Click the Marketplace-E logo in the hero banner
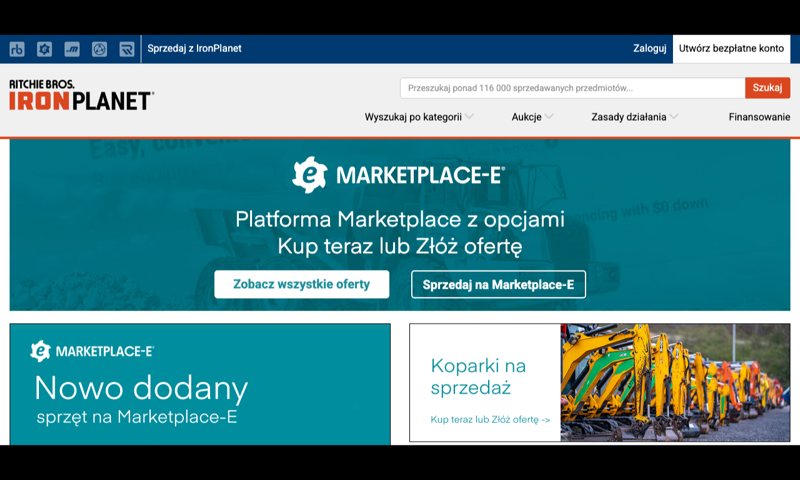 (x=398, y=175)
